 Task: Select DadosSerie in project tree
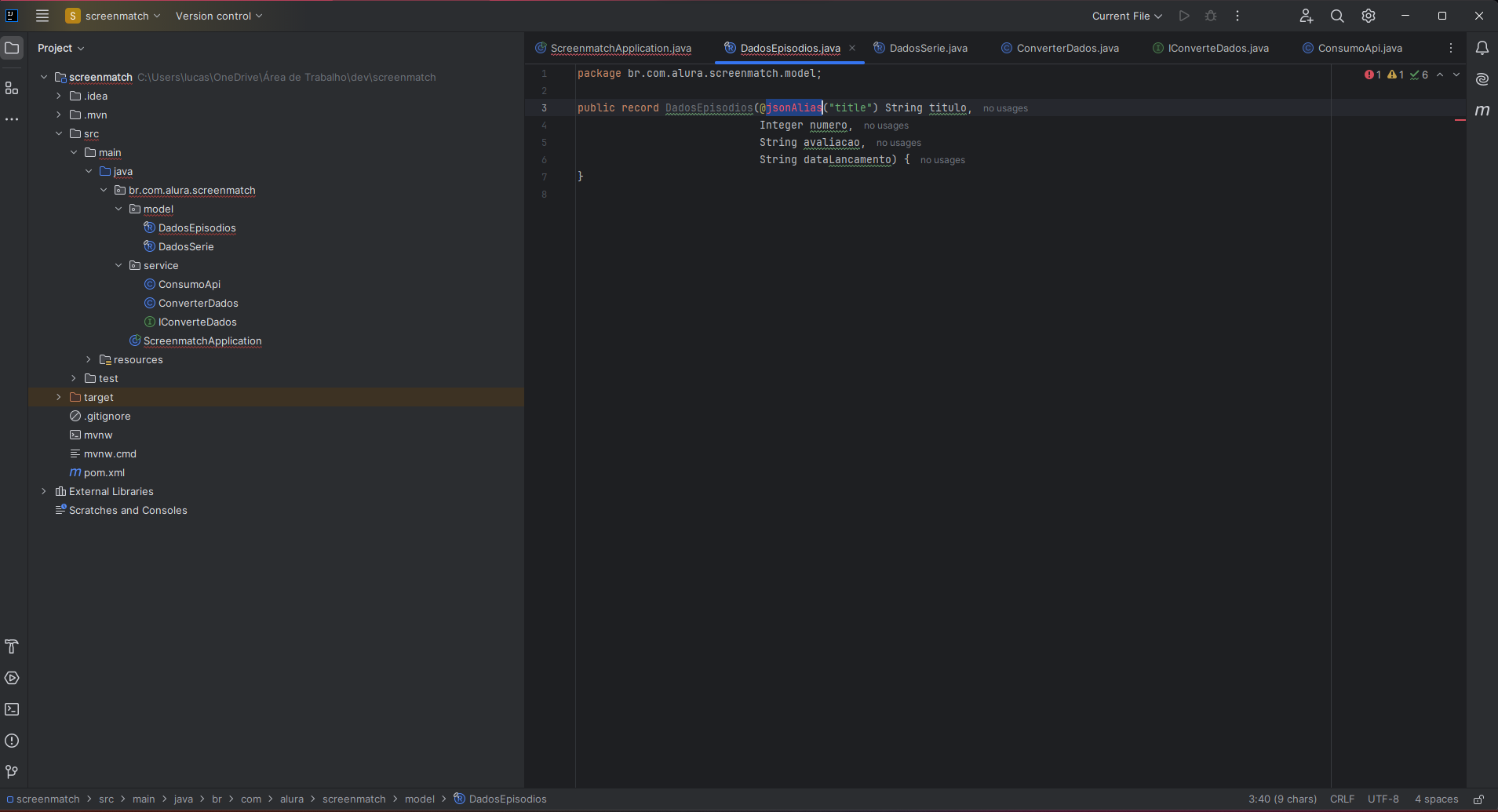click(x=186, y=246)
